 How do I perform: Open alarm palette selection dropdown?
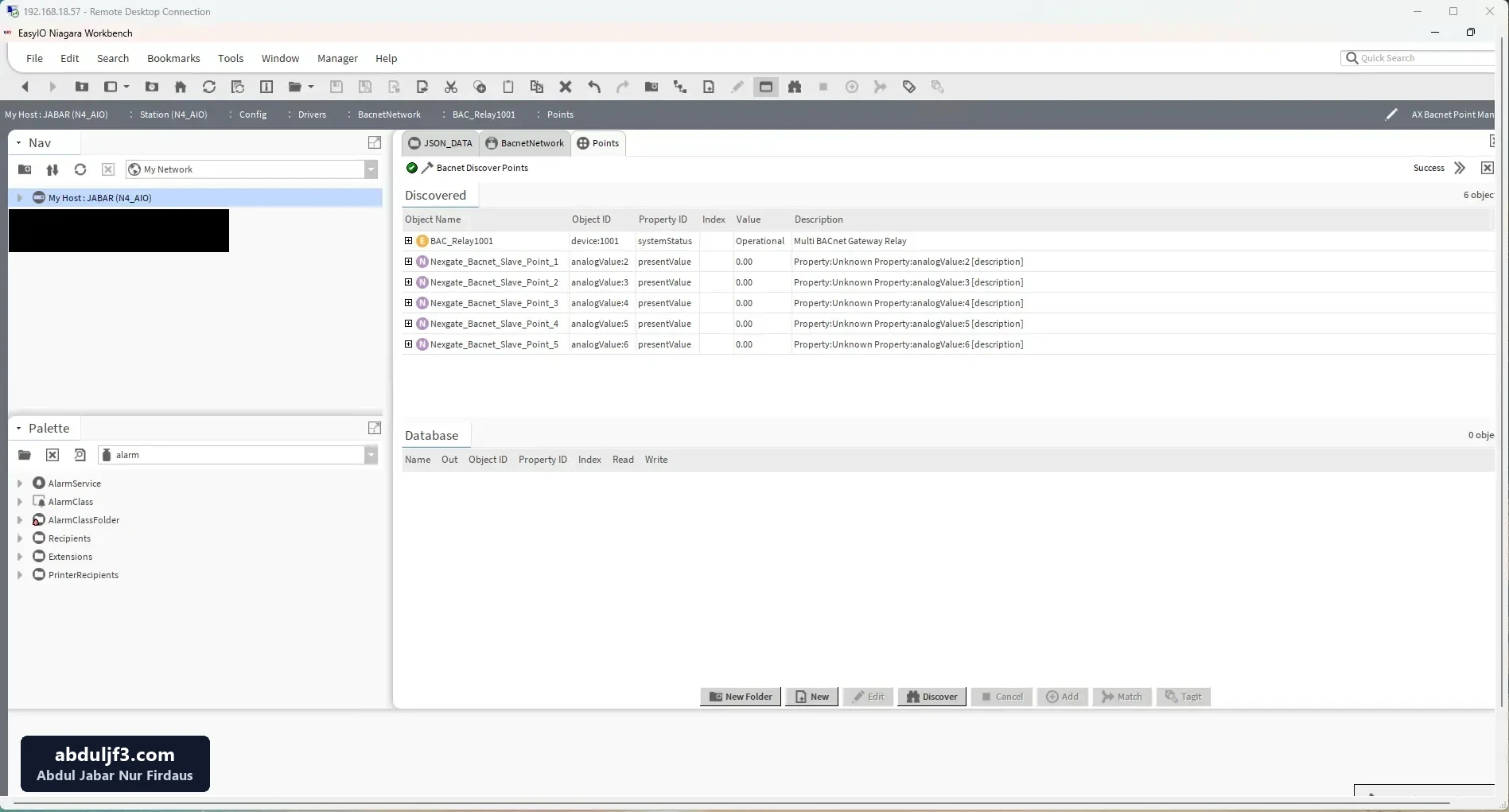click(371, 455)
